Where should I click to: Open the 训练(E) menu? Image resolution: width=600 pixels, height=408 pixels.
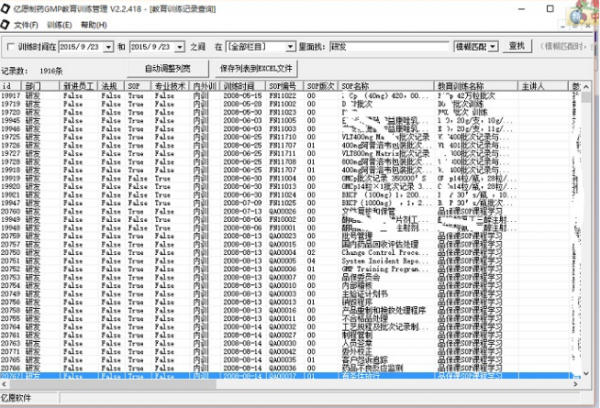[58, 23]
